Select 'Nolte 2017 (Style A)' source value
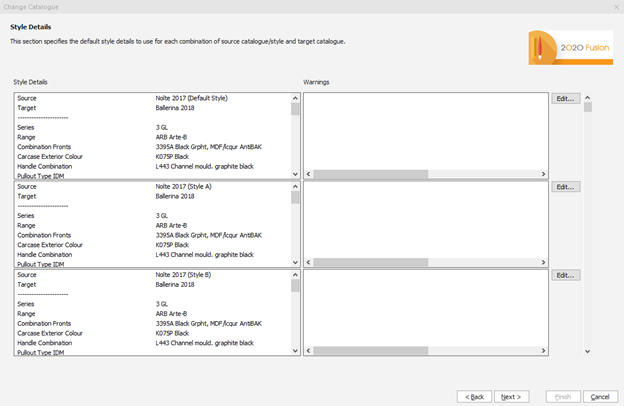624x406 pixels. 183,186
